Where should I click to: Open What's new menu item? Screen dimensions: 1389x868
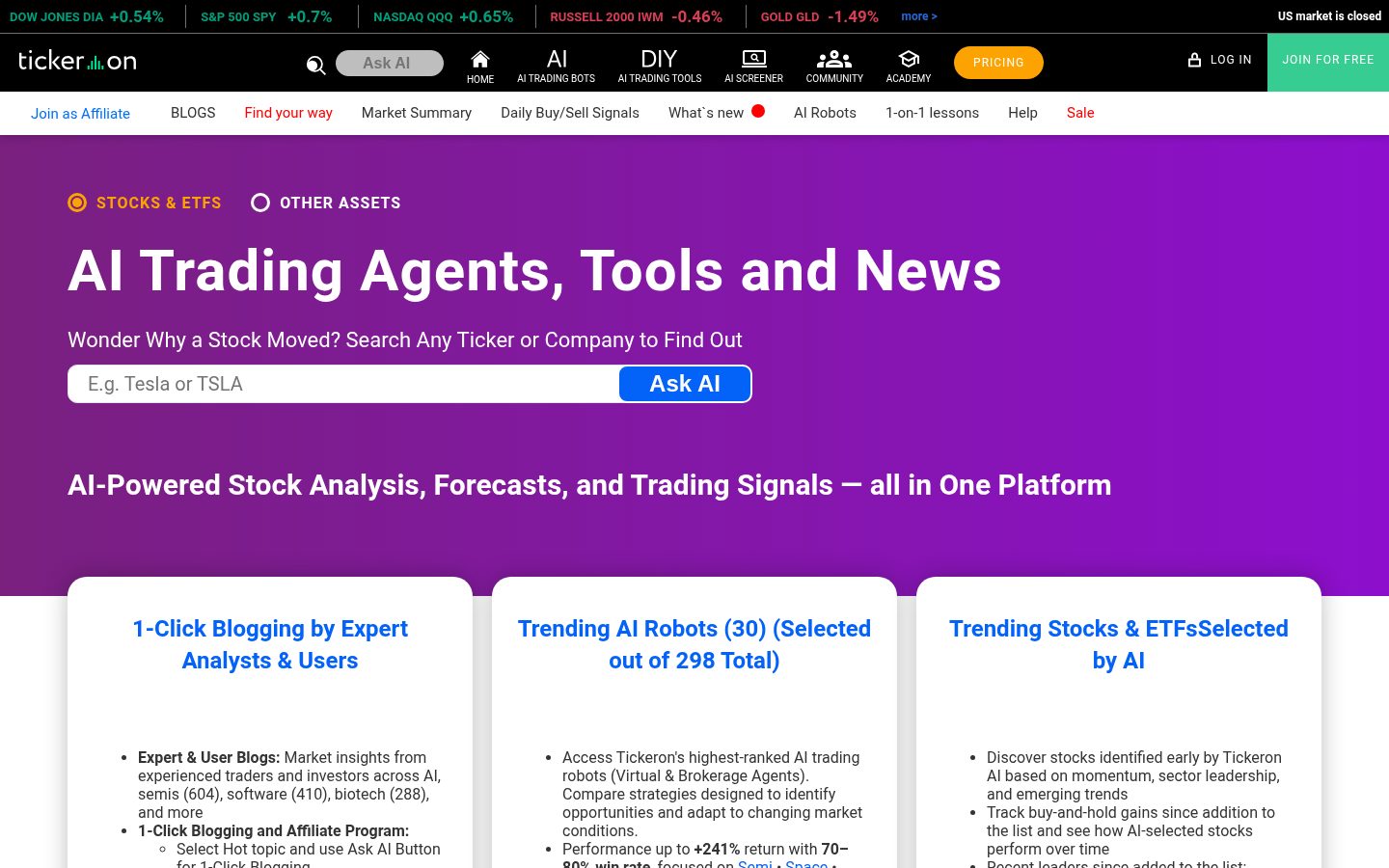coord(706,113)
